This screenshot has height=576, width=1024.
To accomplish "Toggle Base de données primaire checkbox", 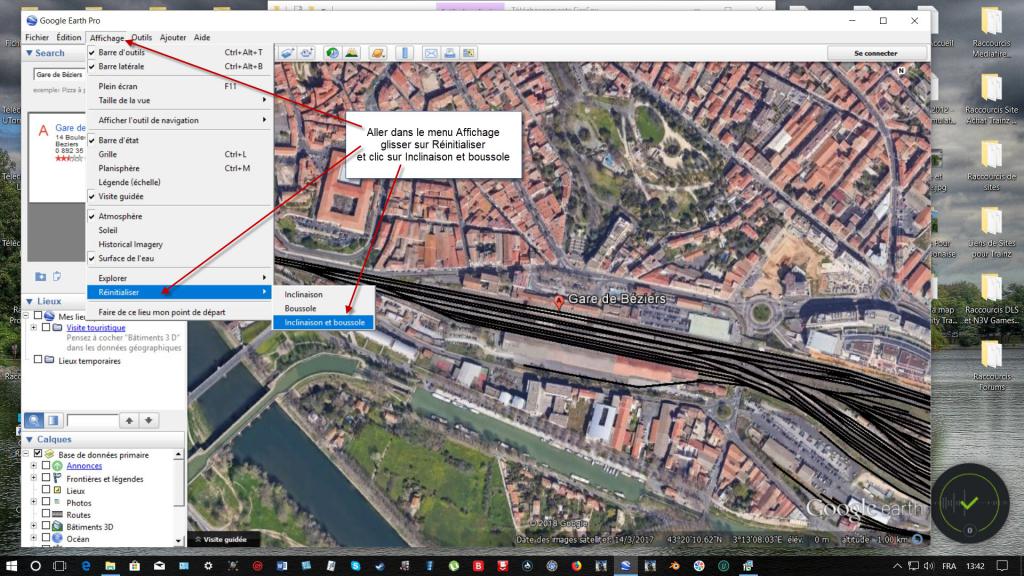I will (x=38, y=453).
